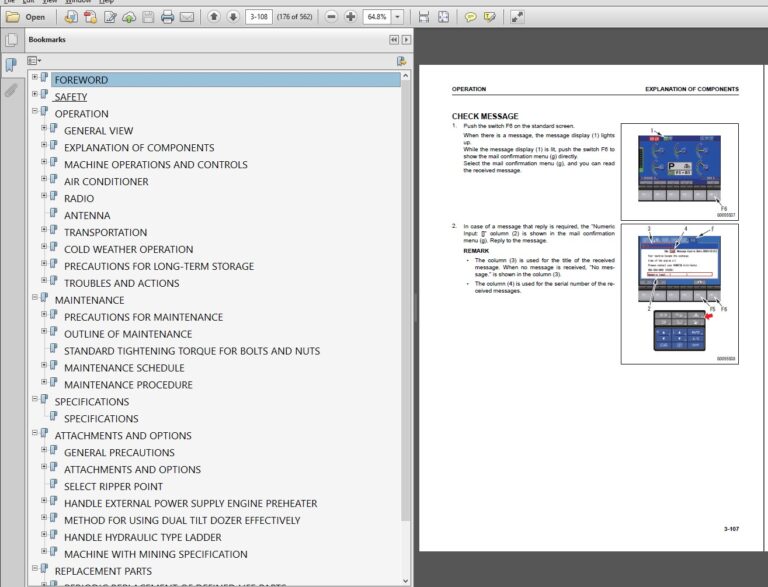Select OUTLINE OF MAINTENANCE bookmark
The width and height of the screenshot is (768, 587).
(x=128, y=334)
